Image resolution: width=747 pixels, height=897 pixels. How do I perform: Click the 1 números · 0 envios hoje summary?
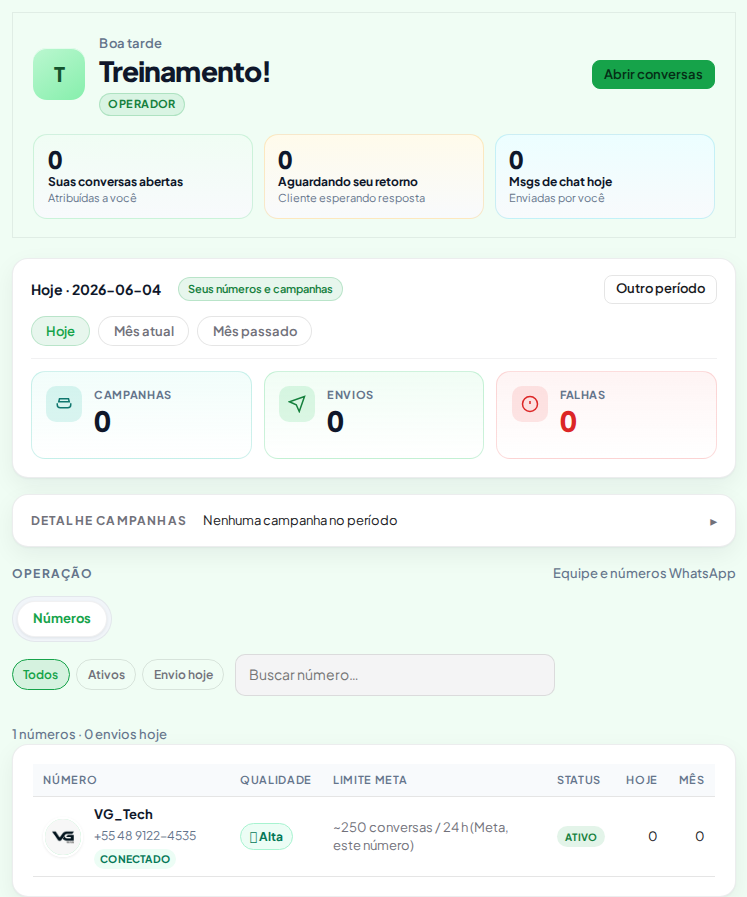click(x=90, y=734)
